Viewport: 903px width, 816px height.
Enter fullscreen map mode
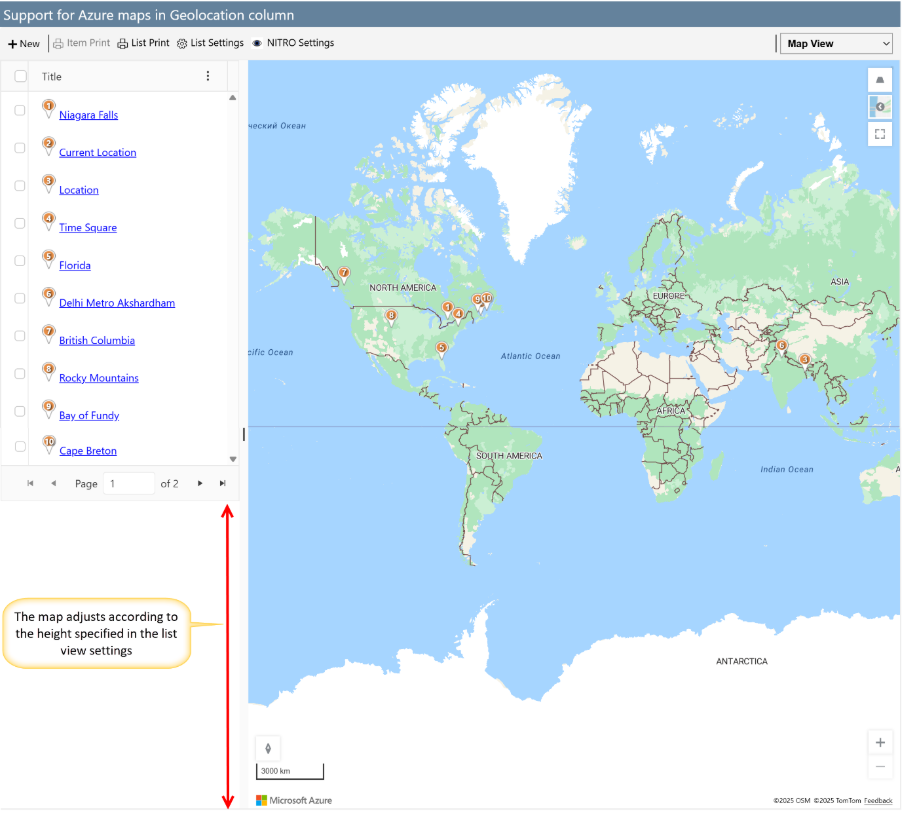pyautogui.click(x=879, y=133)
